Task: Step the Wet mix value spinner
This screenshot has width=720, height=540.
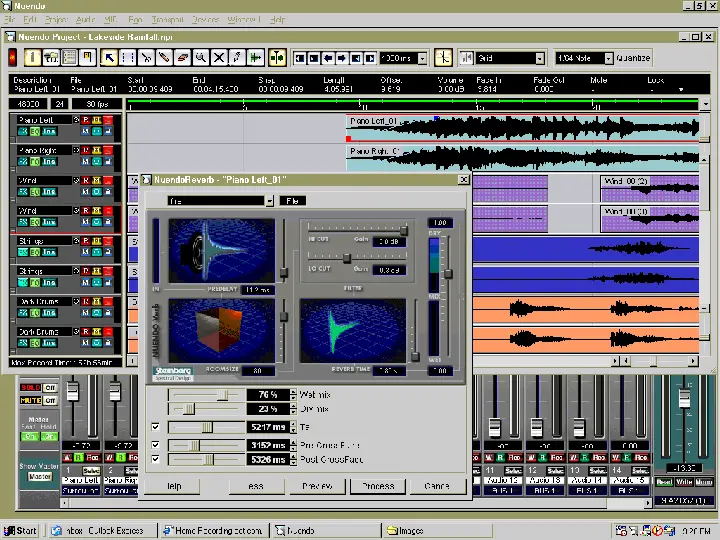Action: point(293,394)
